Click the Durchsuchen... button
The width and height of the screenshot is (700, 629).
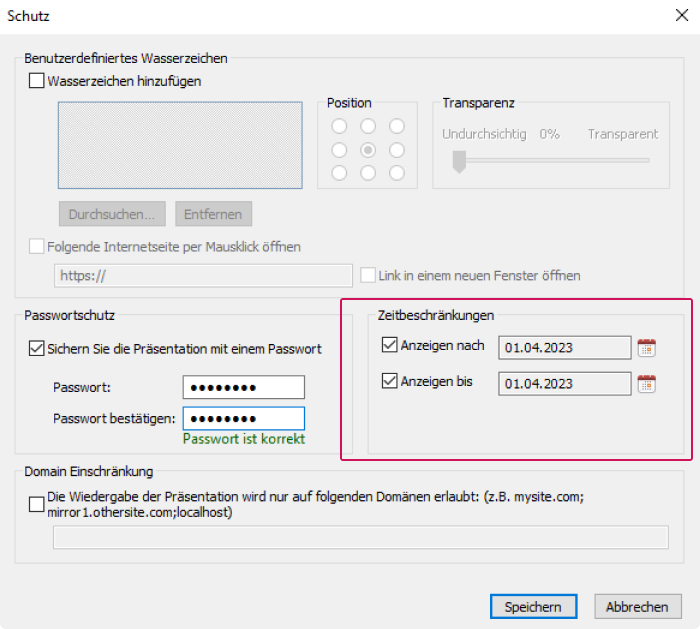pyautogui.click(x=112, y=214)
